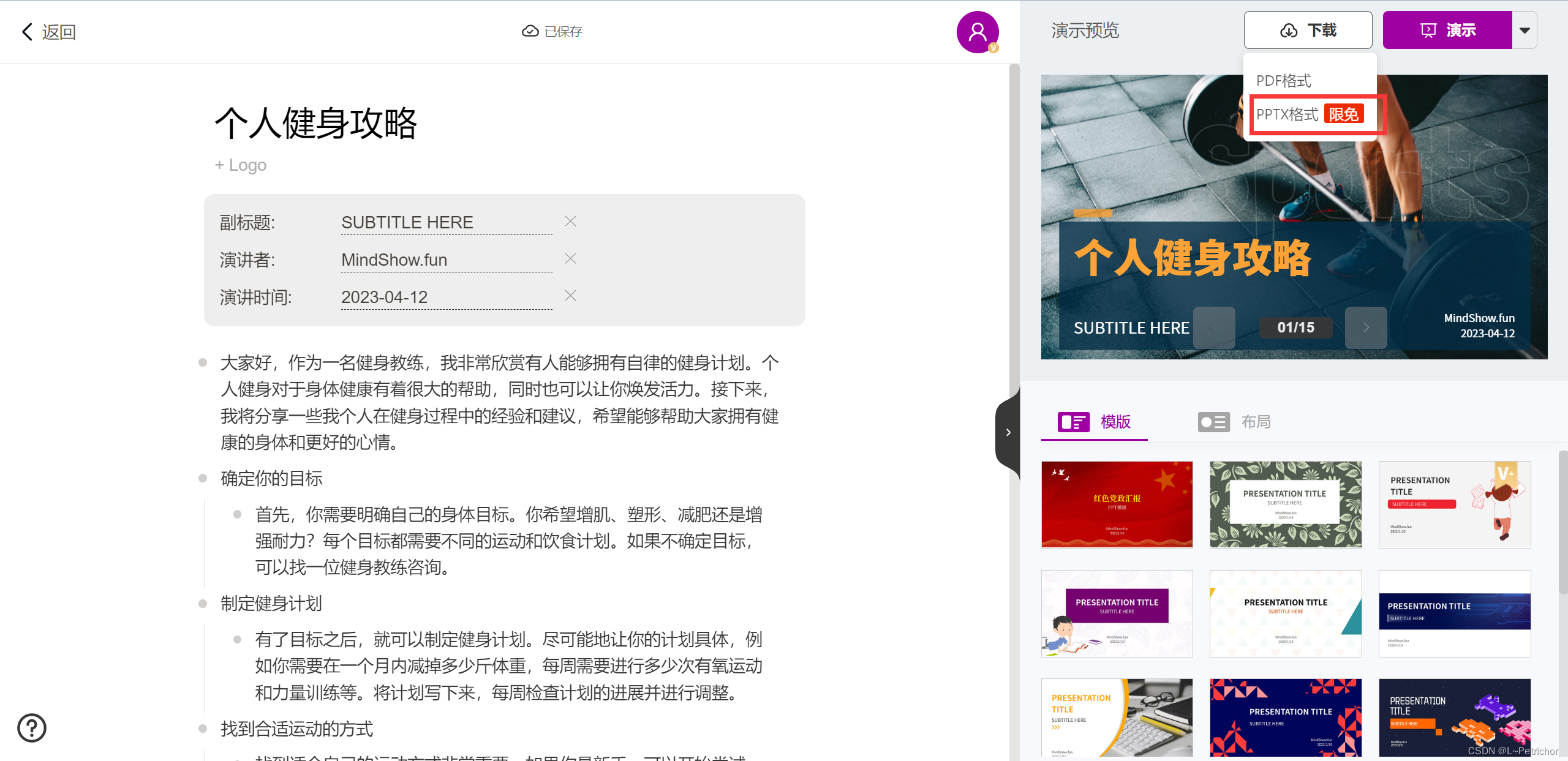Click the back arrow icon
Screen dimensions: 1568x761
[x=27, y=32]
